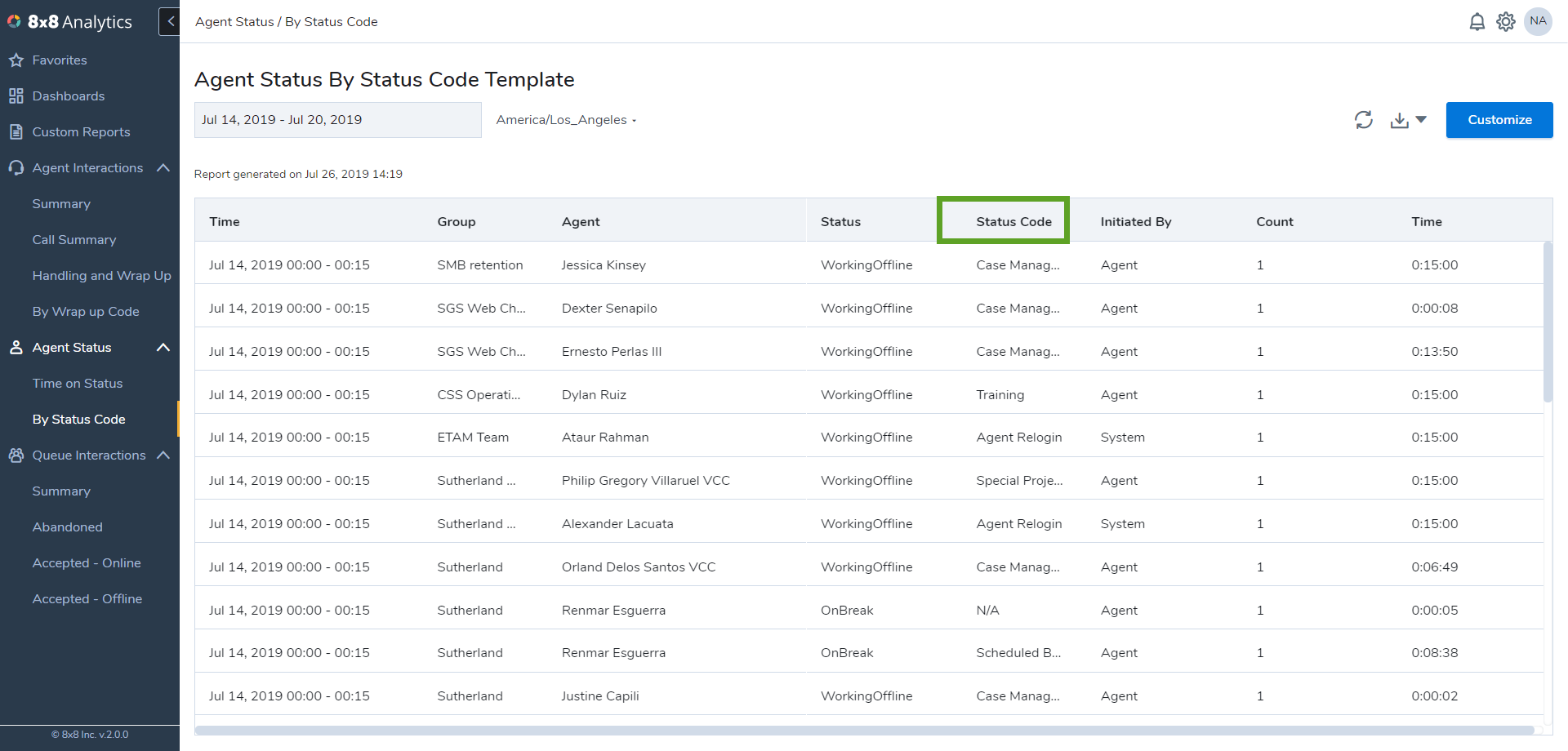Open the notifications bell
Viewport: 1568px width, 751px height.
(x=1477, y=21)
